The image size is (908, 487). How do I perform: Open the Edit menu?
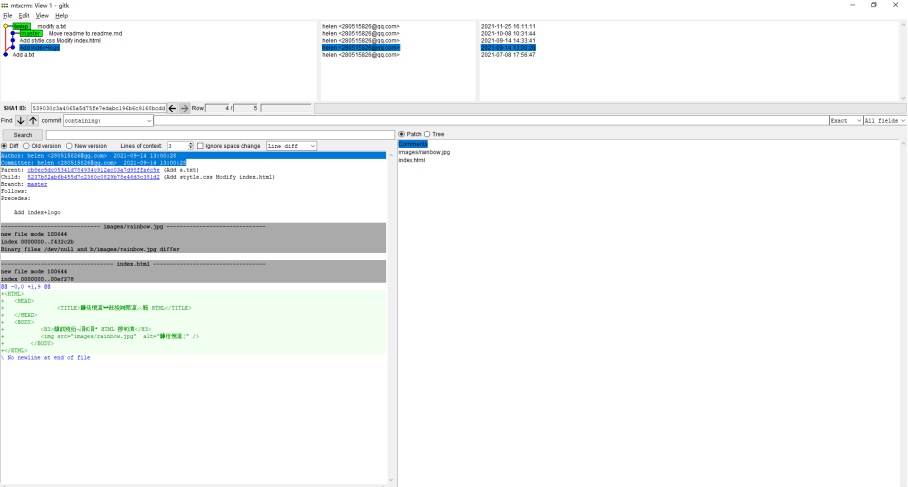(24, 16)
